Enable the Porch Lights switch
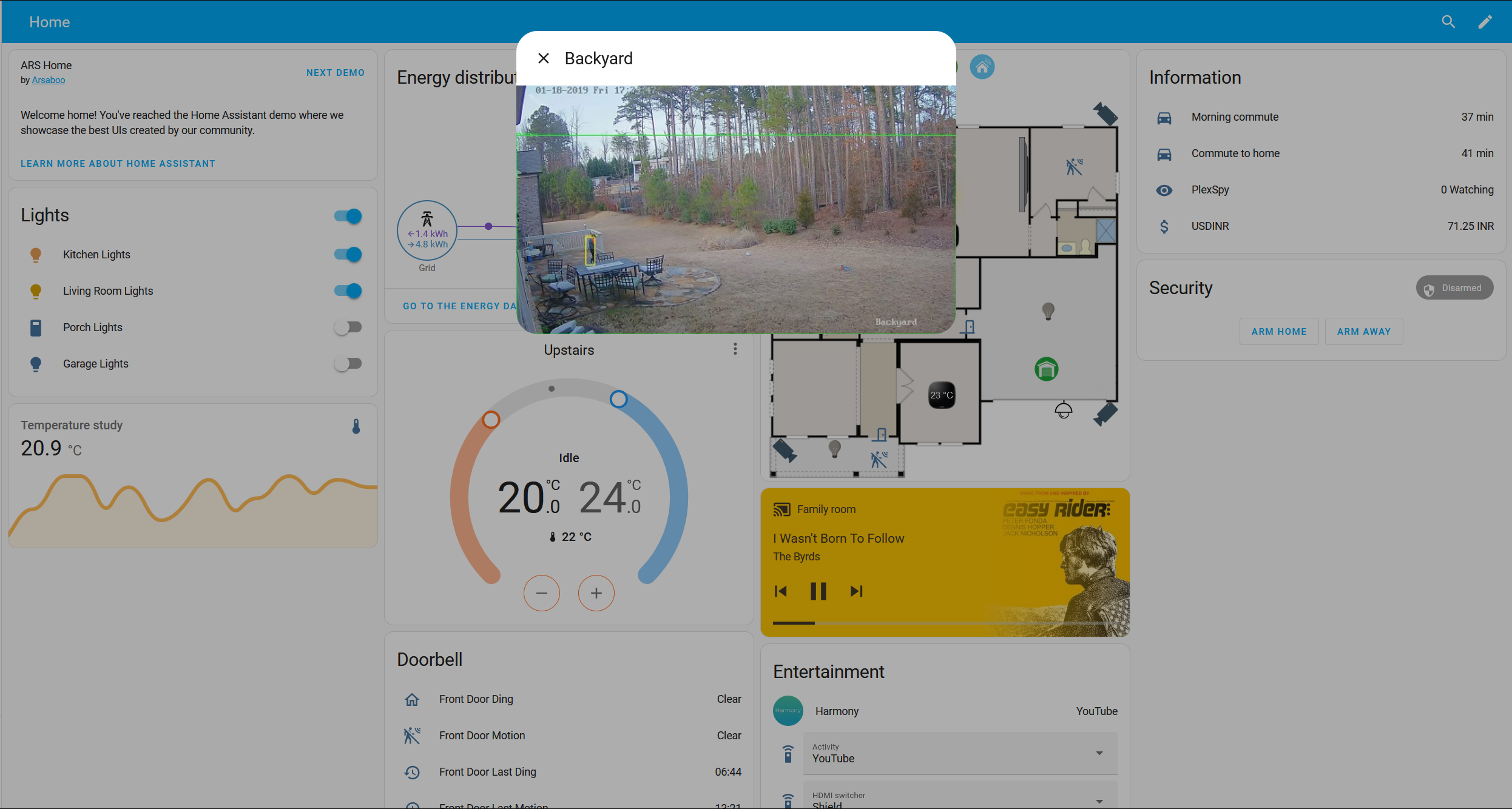1512x809 pixels. coord(348,327)
